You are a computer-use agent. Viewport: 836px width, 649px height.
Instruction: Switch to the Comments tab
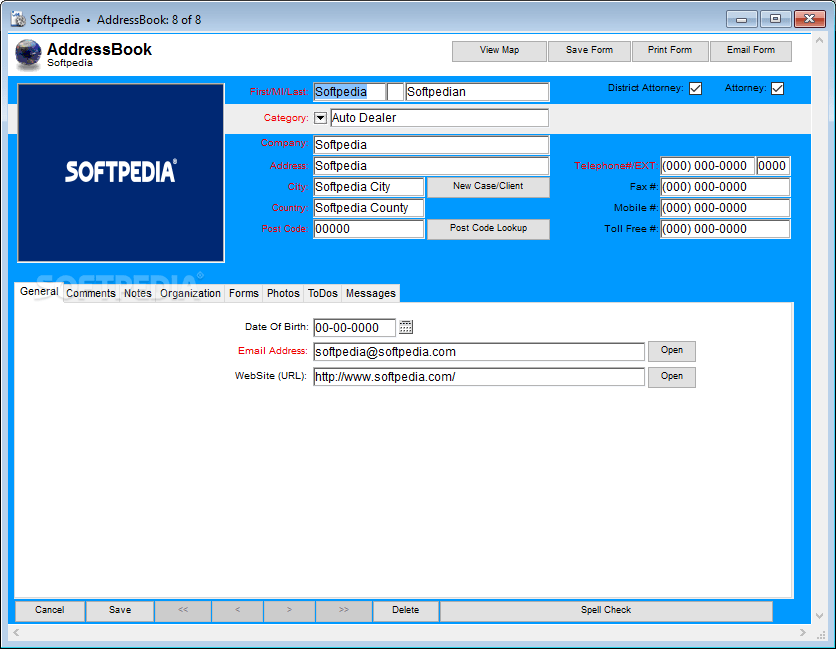click(x=90, y=293)
